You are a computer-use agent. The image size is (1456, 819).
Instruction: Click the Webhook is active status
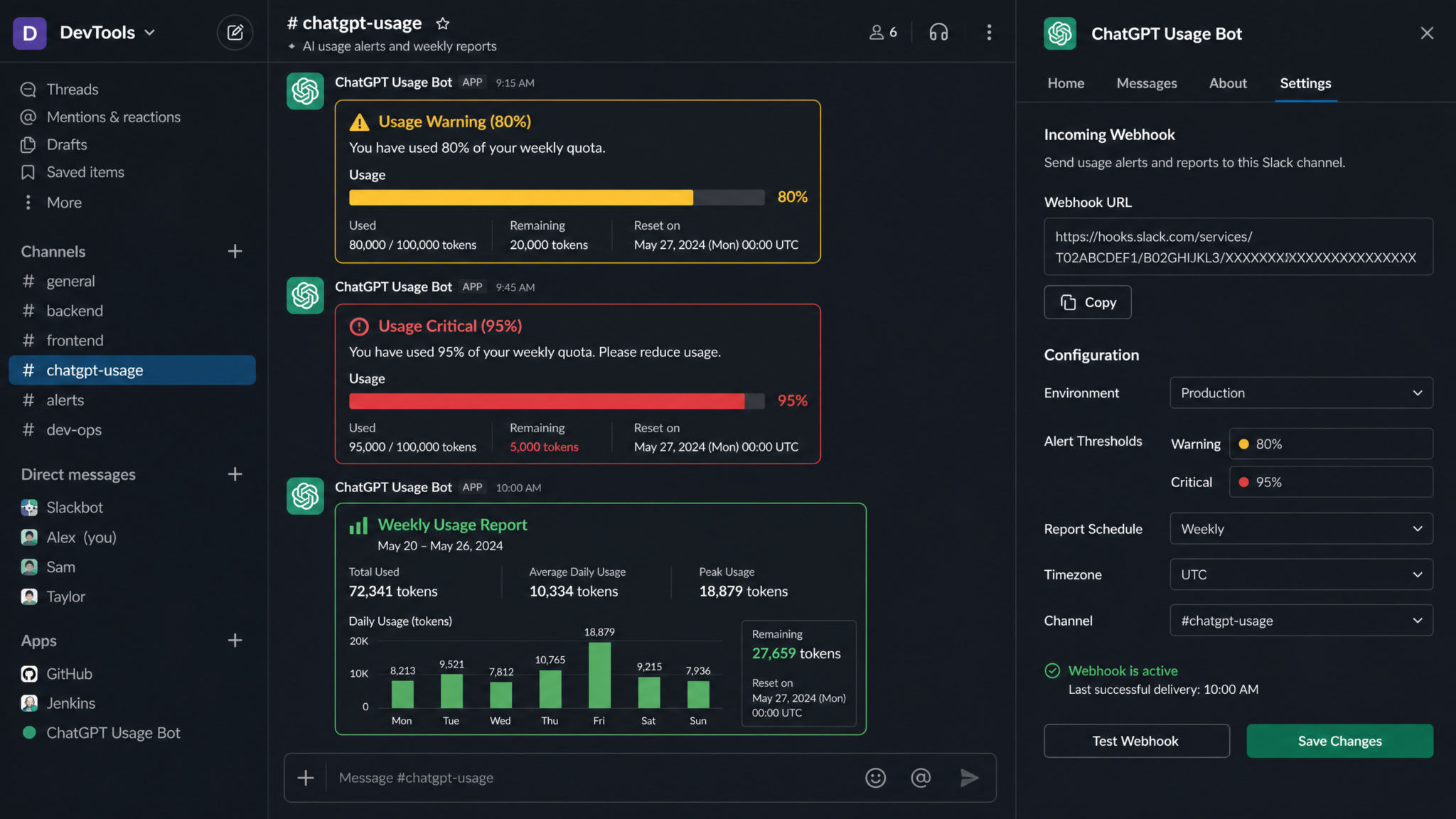[1123, 671]
